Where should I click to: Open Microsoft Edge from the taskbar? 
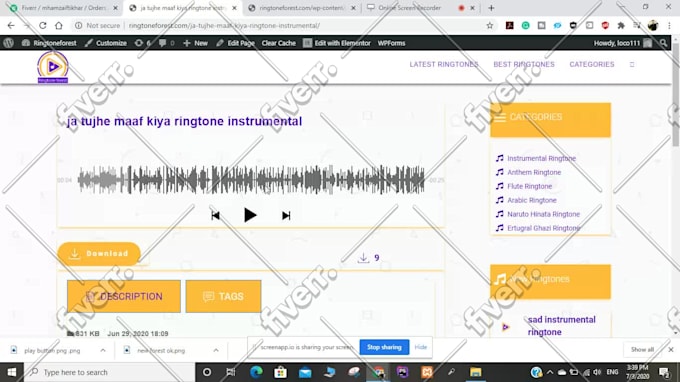coord(256,372)
